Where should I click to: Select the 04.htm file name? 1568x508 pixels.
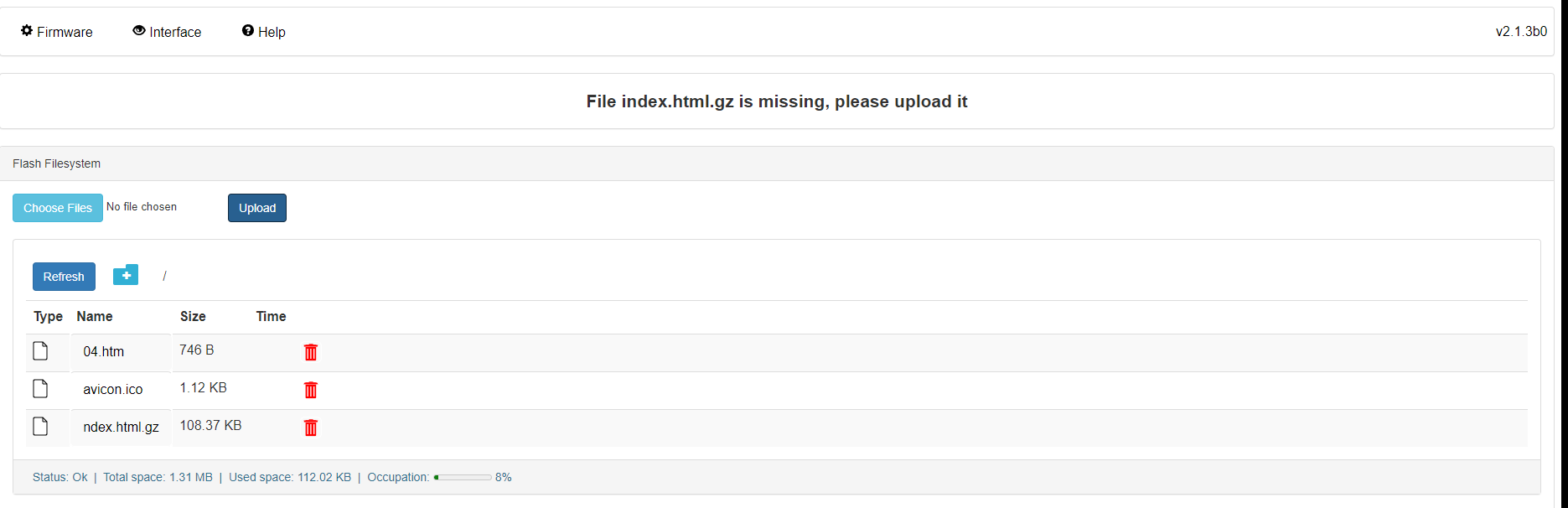[x=104, y=351]
